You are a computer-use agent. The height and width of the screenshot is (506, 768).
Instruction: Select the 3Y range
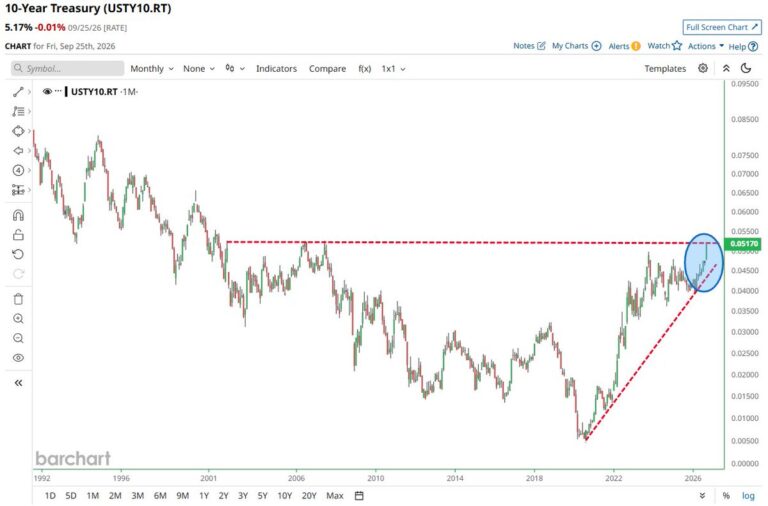[243, 496]
